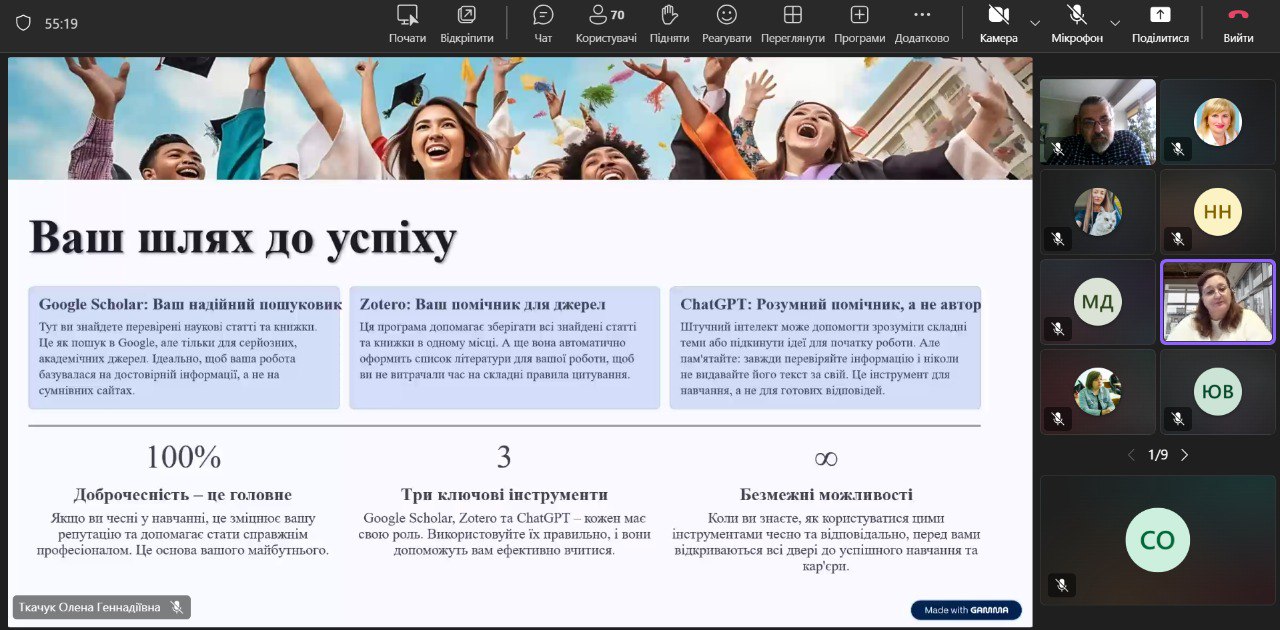Image resolution: width=1280 pixels, height=630 pixels.
Task: Go to next participants page
Action: (x=1185, y=455)
